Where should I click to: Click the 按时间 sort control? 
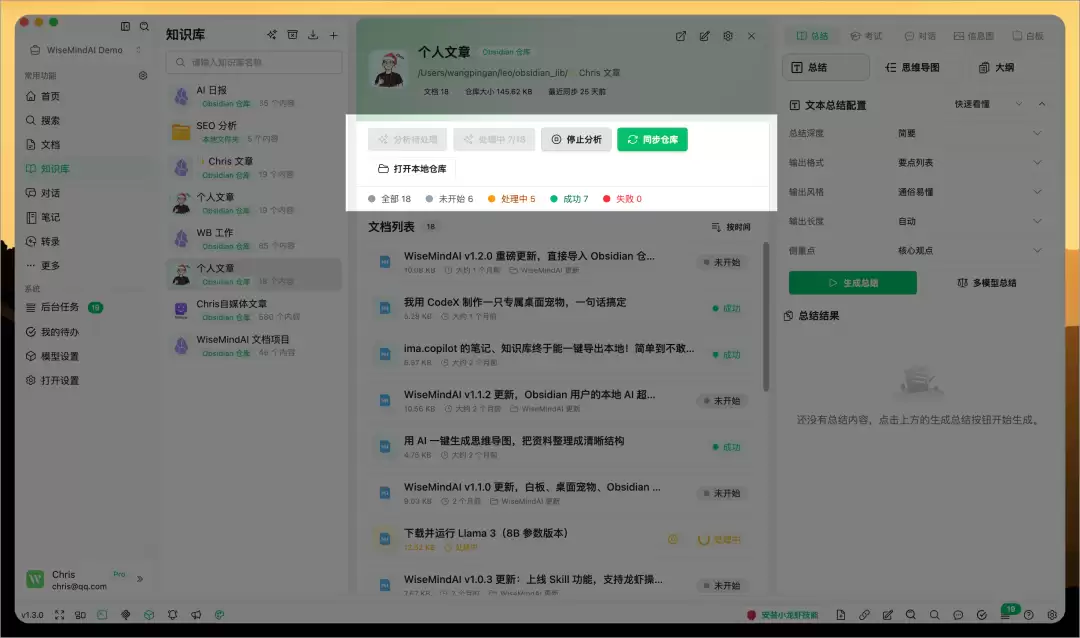(731, 227)
